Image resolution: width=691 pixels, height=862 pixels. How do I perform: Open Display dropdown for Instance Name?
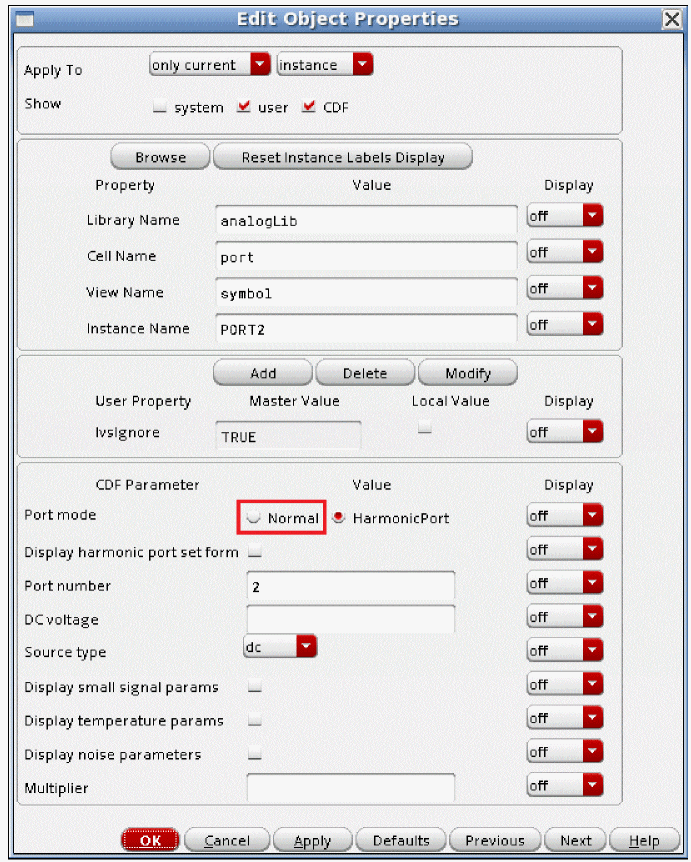pos(565,324)
